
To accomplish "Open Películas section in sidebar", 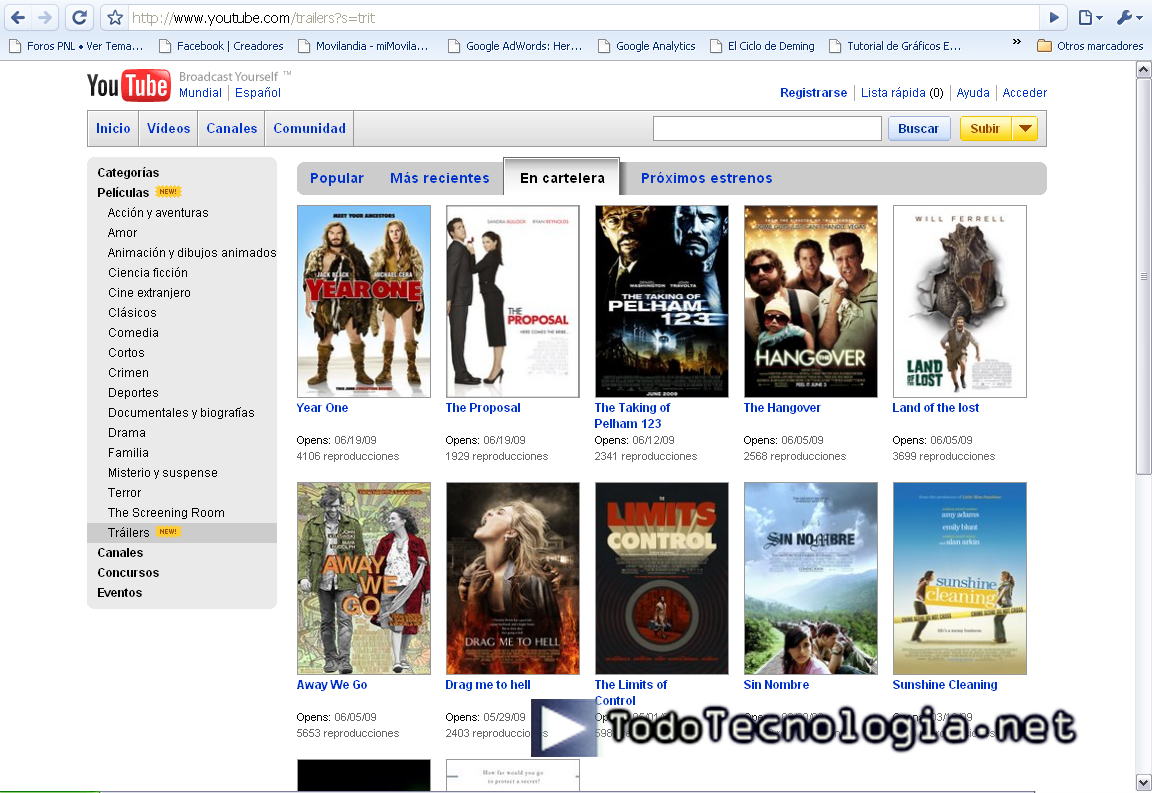I will pos(123,193).
